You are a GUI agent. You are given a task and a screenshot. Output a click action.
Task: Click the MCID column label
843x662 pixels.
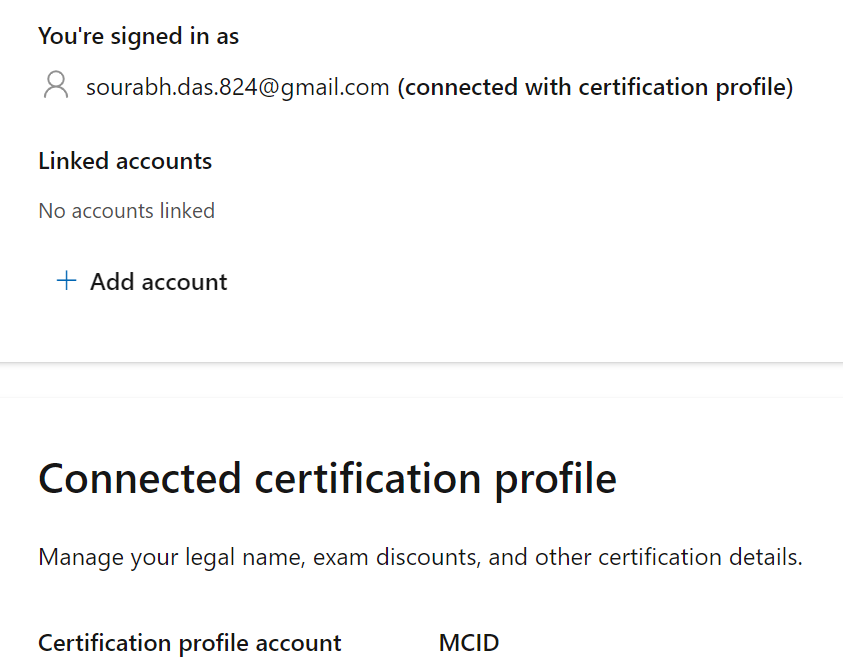[x=468, y=643]
